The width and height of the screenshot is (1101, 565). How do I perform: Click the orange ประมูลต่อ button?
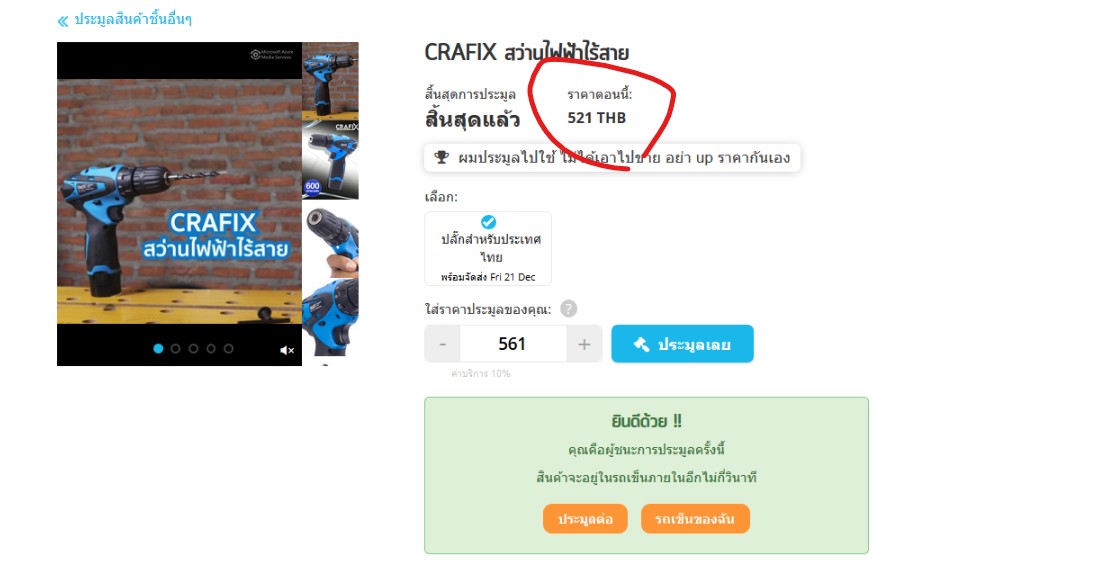[x=585, y=519]
